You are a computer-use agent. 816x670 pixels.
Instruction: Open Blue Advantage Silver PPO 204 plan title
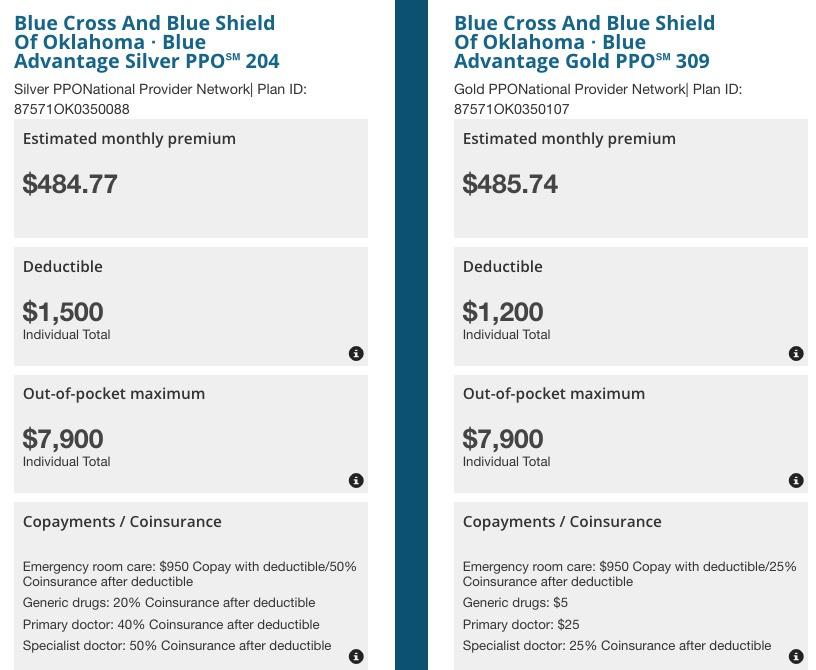(146, 42)
